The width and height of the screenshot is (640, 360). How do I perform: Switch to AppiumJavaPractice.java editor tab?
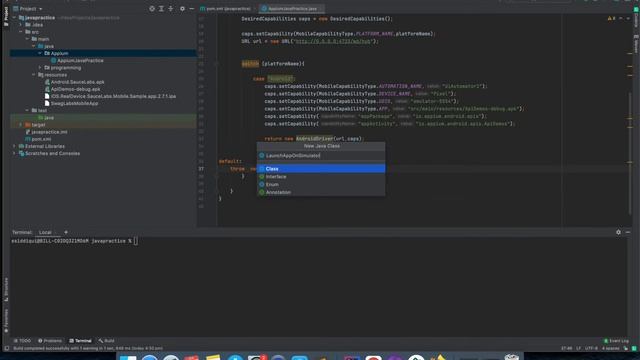coord(292,9)
